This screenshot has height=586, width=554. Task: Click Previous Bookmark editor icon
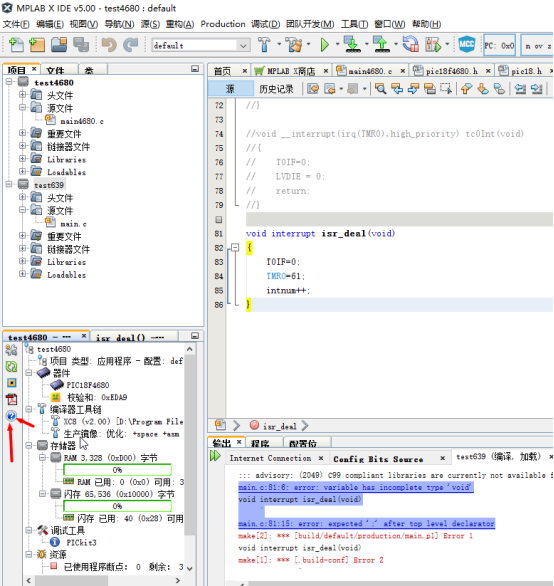point(466,89)
